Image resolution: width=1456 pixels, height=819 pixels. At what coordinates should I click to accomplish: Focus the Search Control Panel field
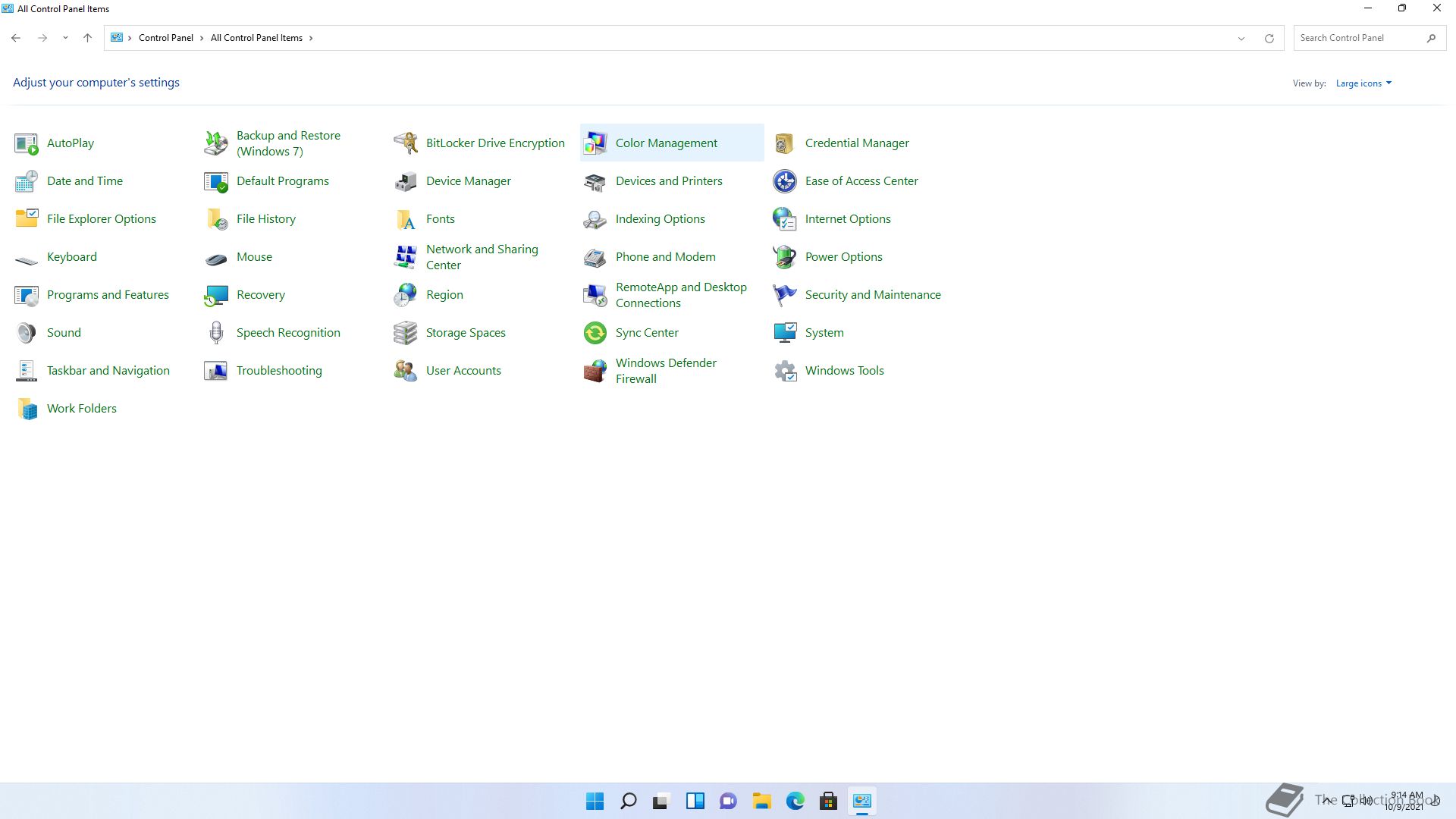[x=1370, y=38]
